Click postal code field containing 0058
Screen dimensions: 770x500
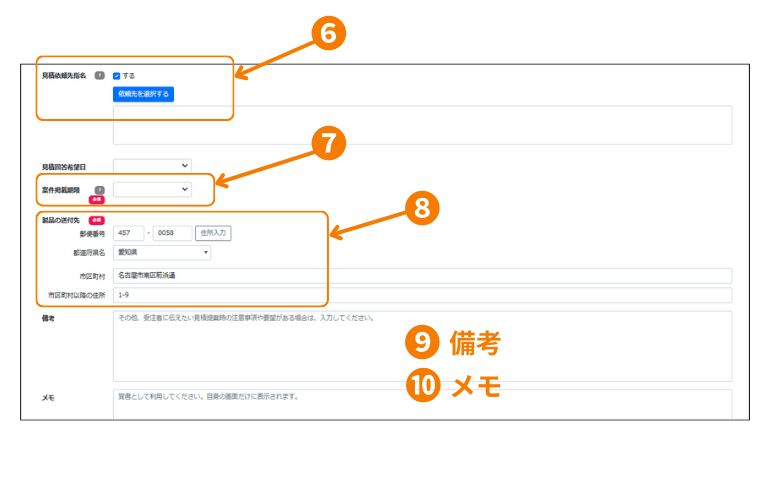pos(172,233)
